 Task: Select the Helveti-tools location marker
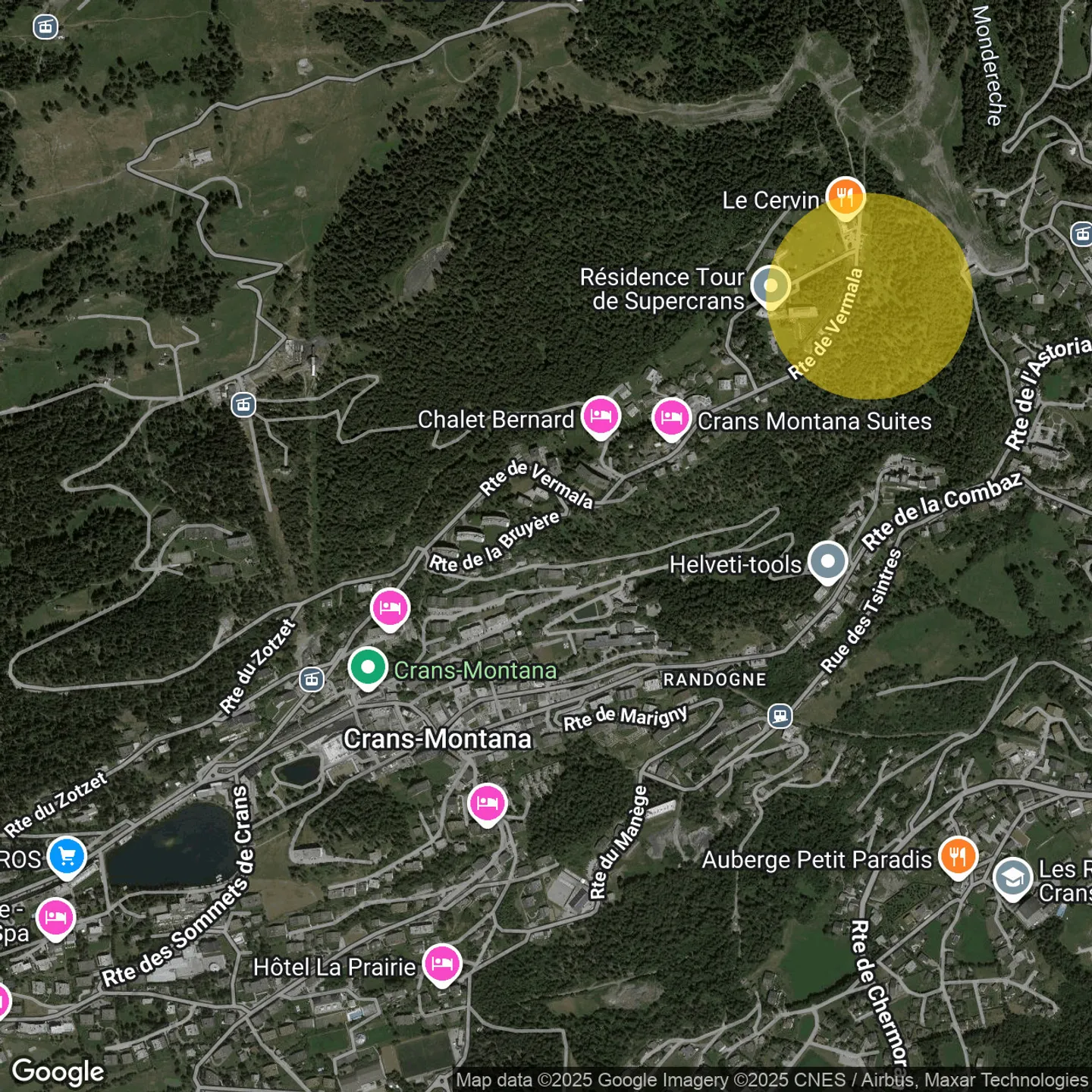click(827, 562)
